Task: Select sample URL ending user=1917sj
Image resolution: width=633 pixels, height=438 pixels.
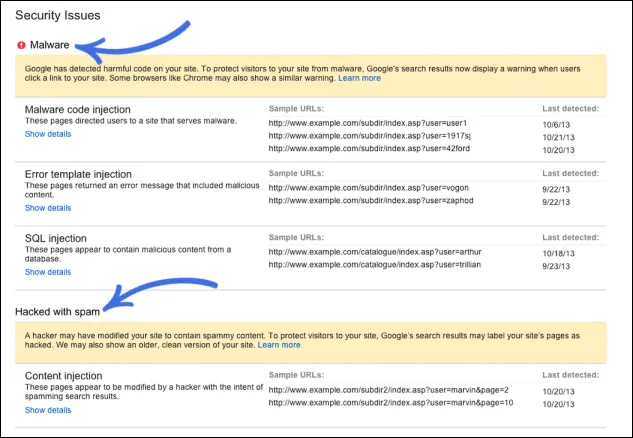Action: (x=370, y=136)
